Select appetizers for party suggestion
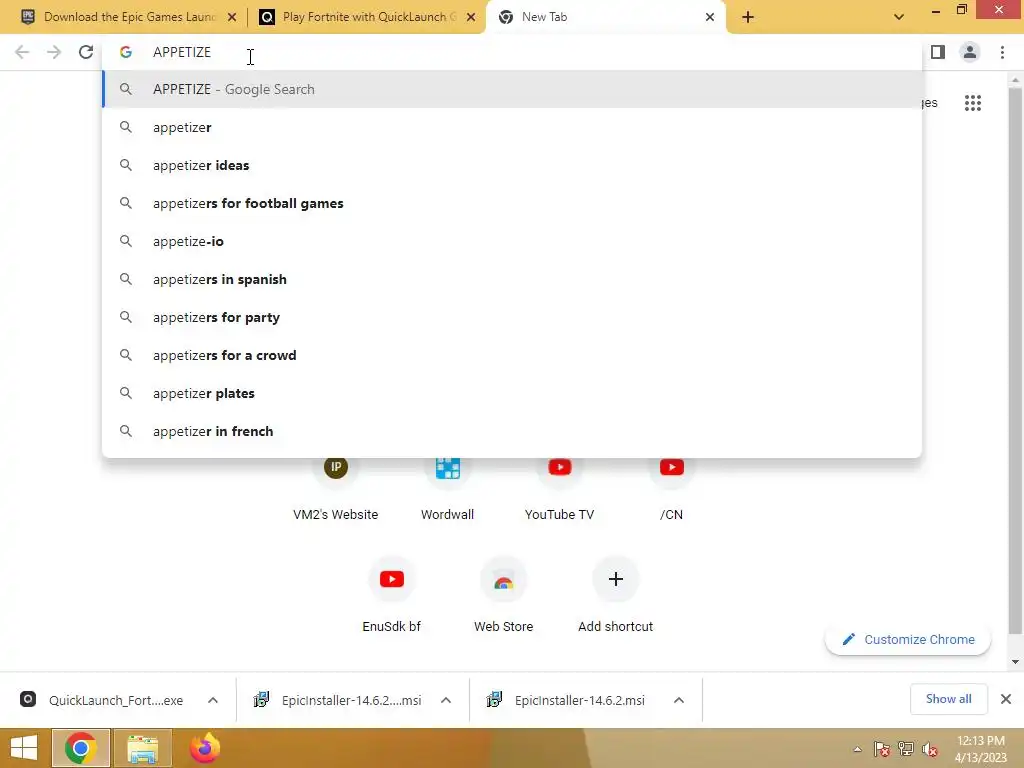The height and width of the screenshot is (768, 1024). pos(513,317)
